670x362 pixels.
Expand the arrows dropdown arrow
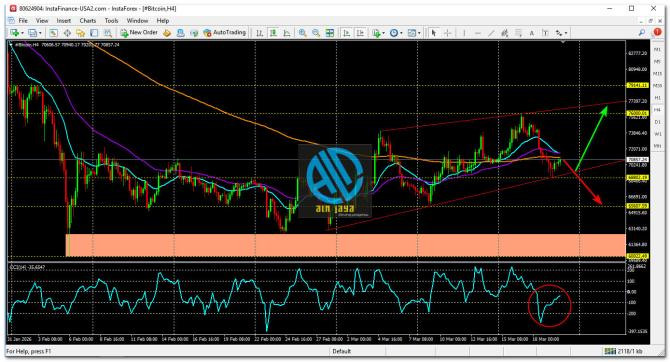(x=566, y=33)
